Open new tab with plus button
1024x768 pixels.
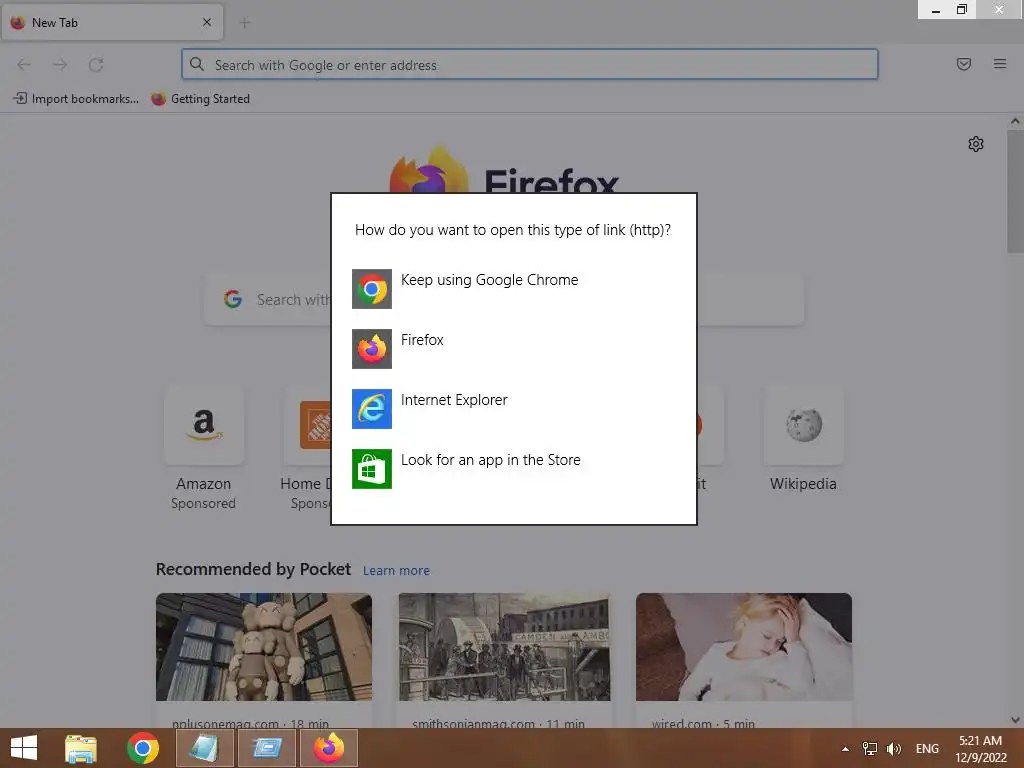click(245, 23)
